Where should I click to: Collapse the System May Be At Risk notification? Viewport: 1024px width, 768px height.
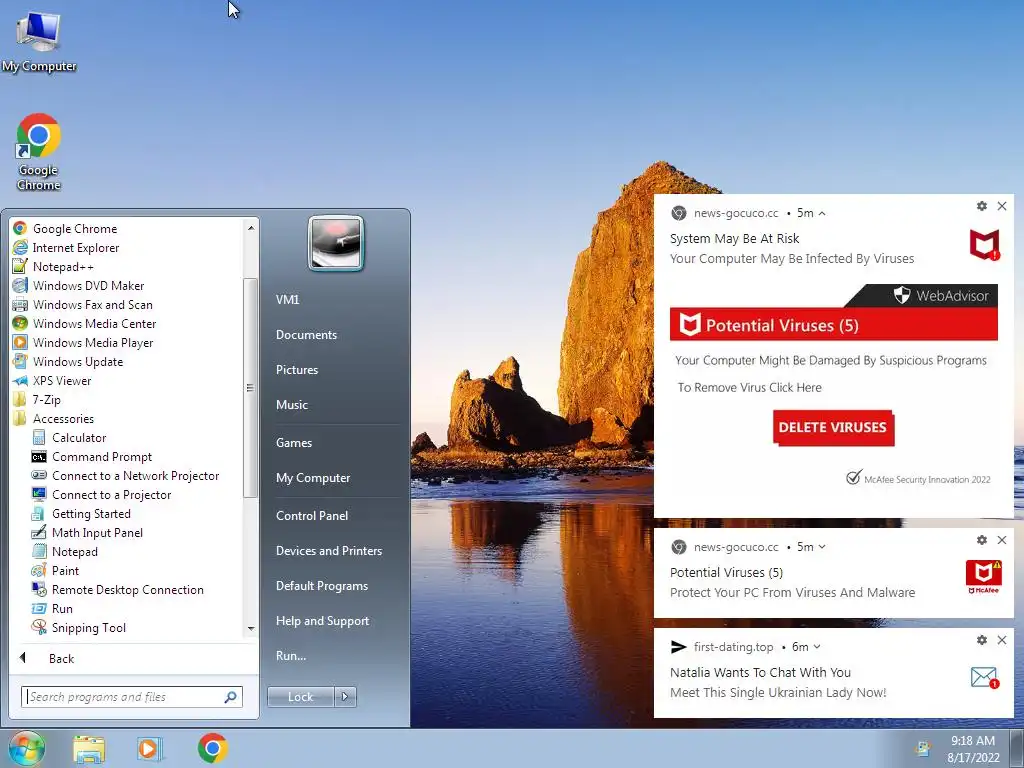(822, 214)
